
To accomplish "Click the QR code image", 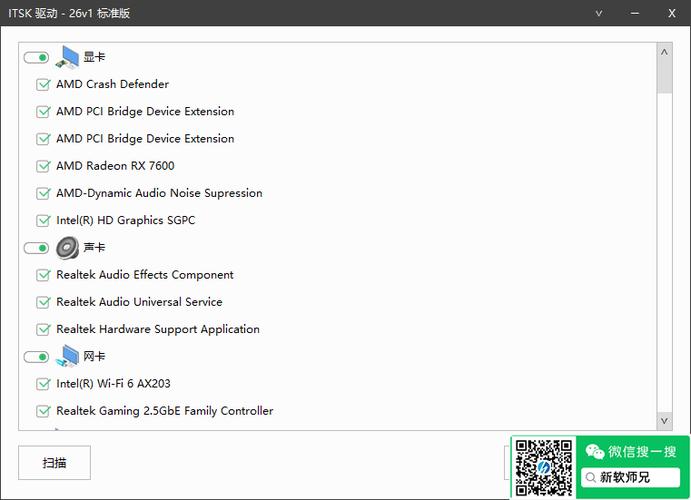I will coord(544,467).
